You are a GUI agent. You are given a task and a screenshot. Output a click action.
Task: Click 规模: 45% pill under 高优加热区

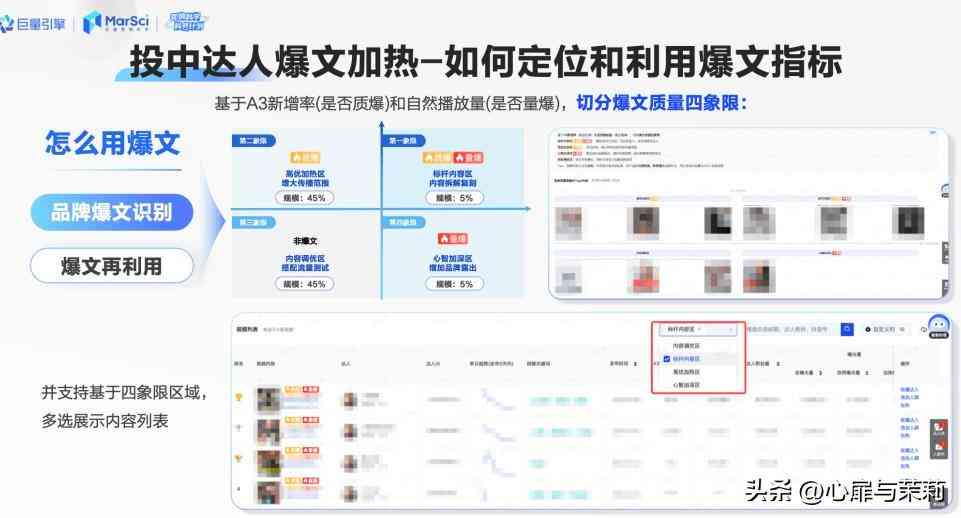[x=305, y=198]
